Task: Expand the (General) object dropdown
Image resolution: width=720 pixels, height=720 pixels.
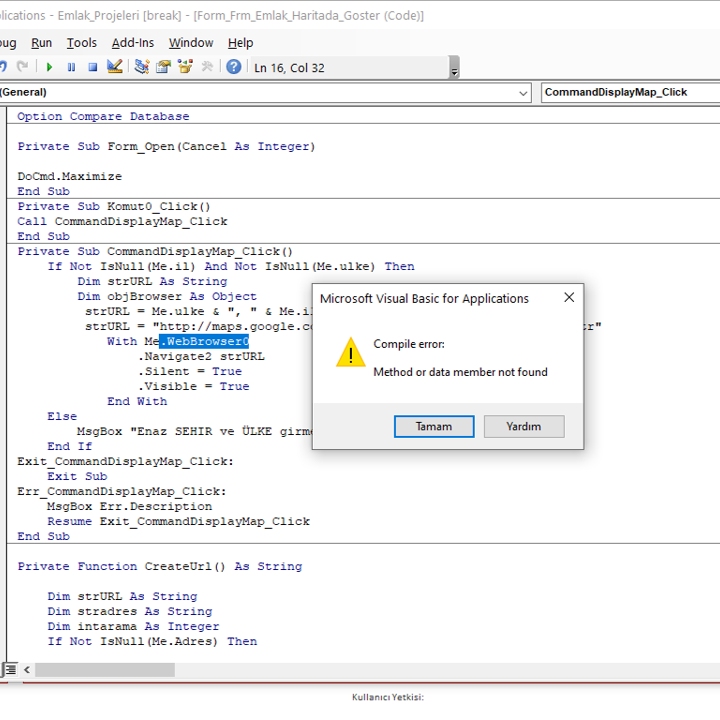Action: click(x=524, y=92)
